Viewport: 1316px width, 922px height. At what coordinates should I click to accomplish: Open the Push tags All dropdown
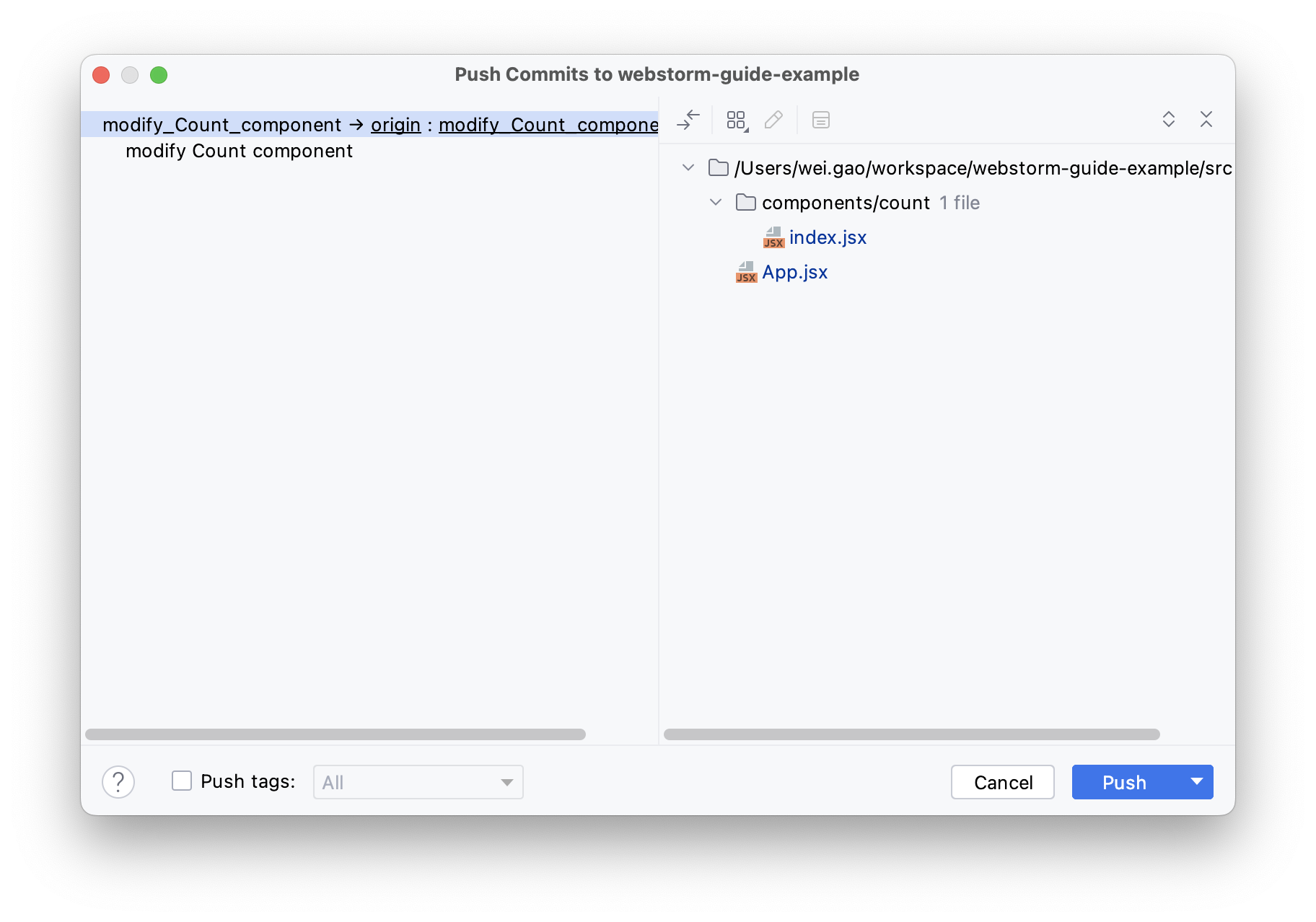coord(418,782)
